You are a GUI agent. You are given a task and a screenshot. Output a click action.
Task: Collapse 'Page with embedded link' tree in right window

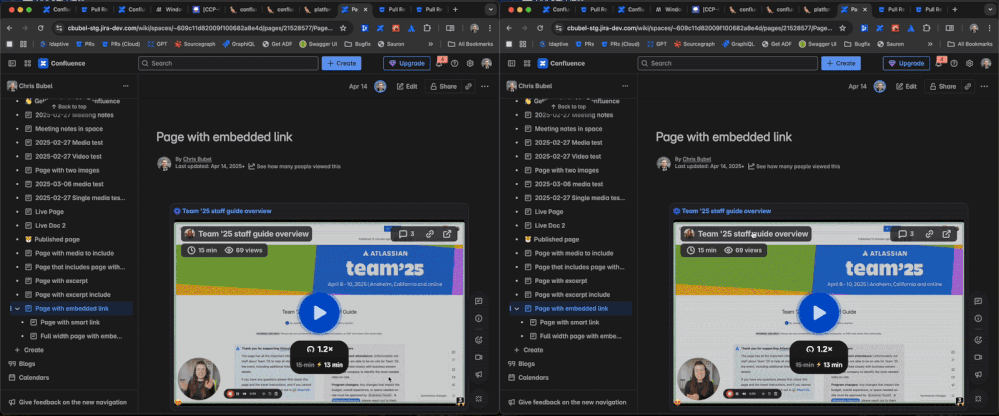point(517,308)
